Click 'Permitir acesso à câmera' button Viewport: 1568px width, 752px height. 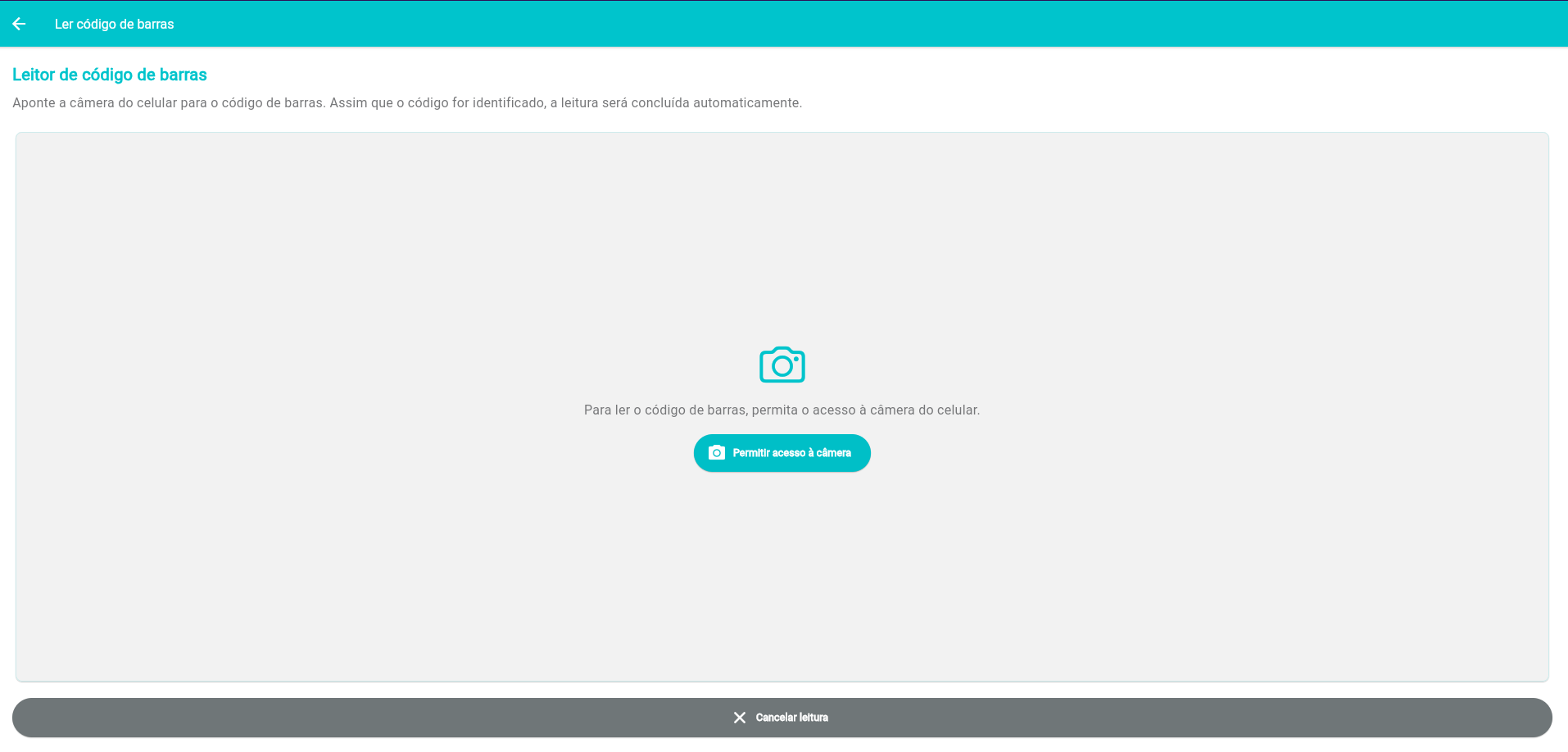(782, 453)
